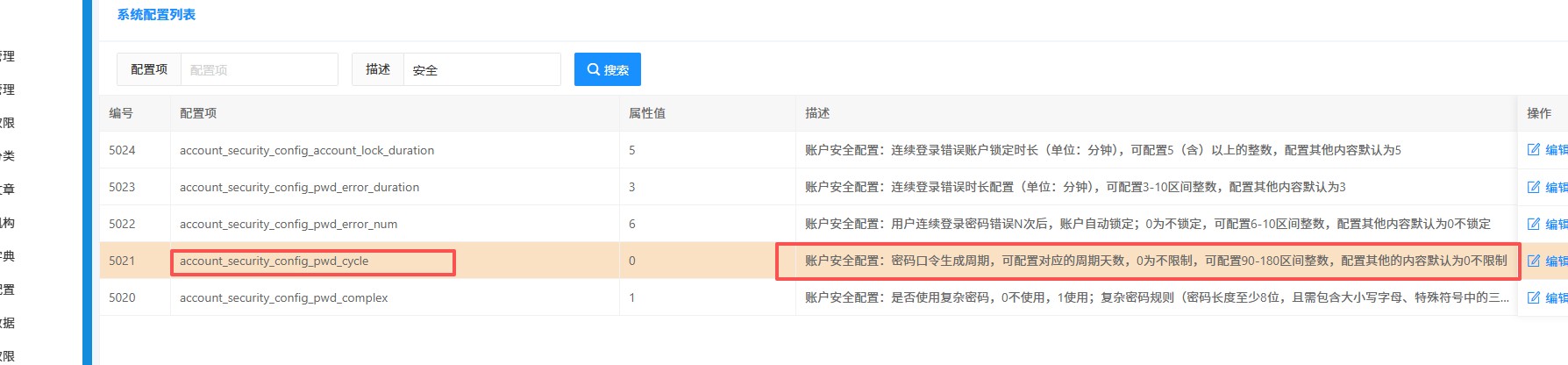
Task: Click the 配置项 filter input field
Action: click(x=259, y=69)
